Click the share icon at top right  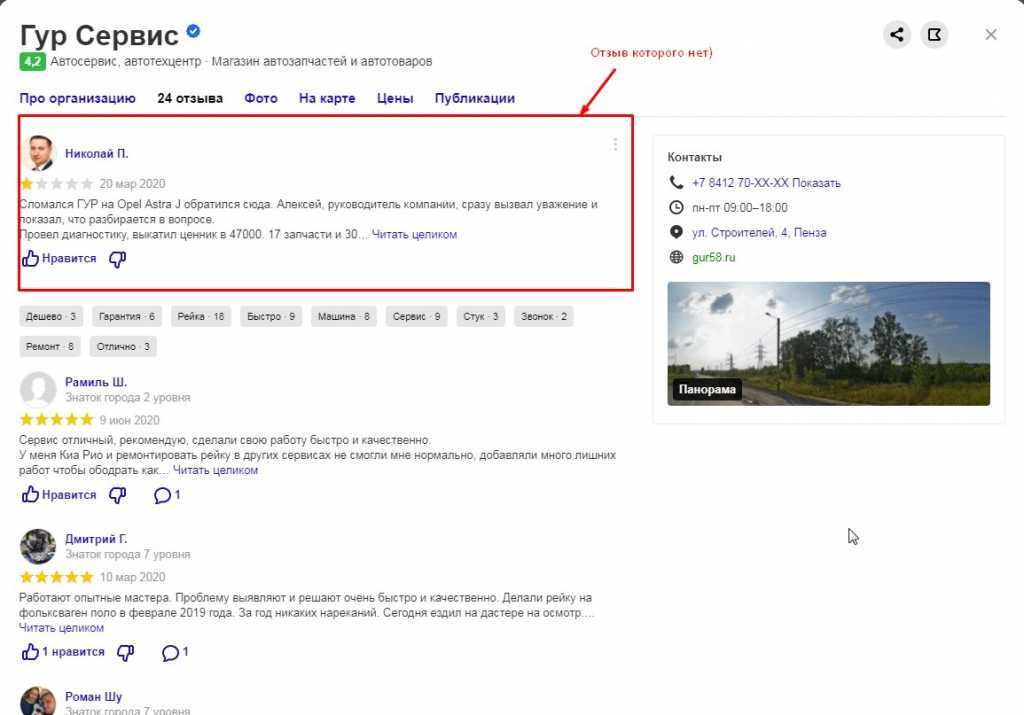(x=896, y=33)
